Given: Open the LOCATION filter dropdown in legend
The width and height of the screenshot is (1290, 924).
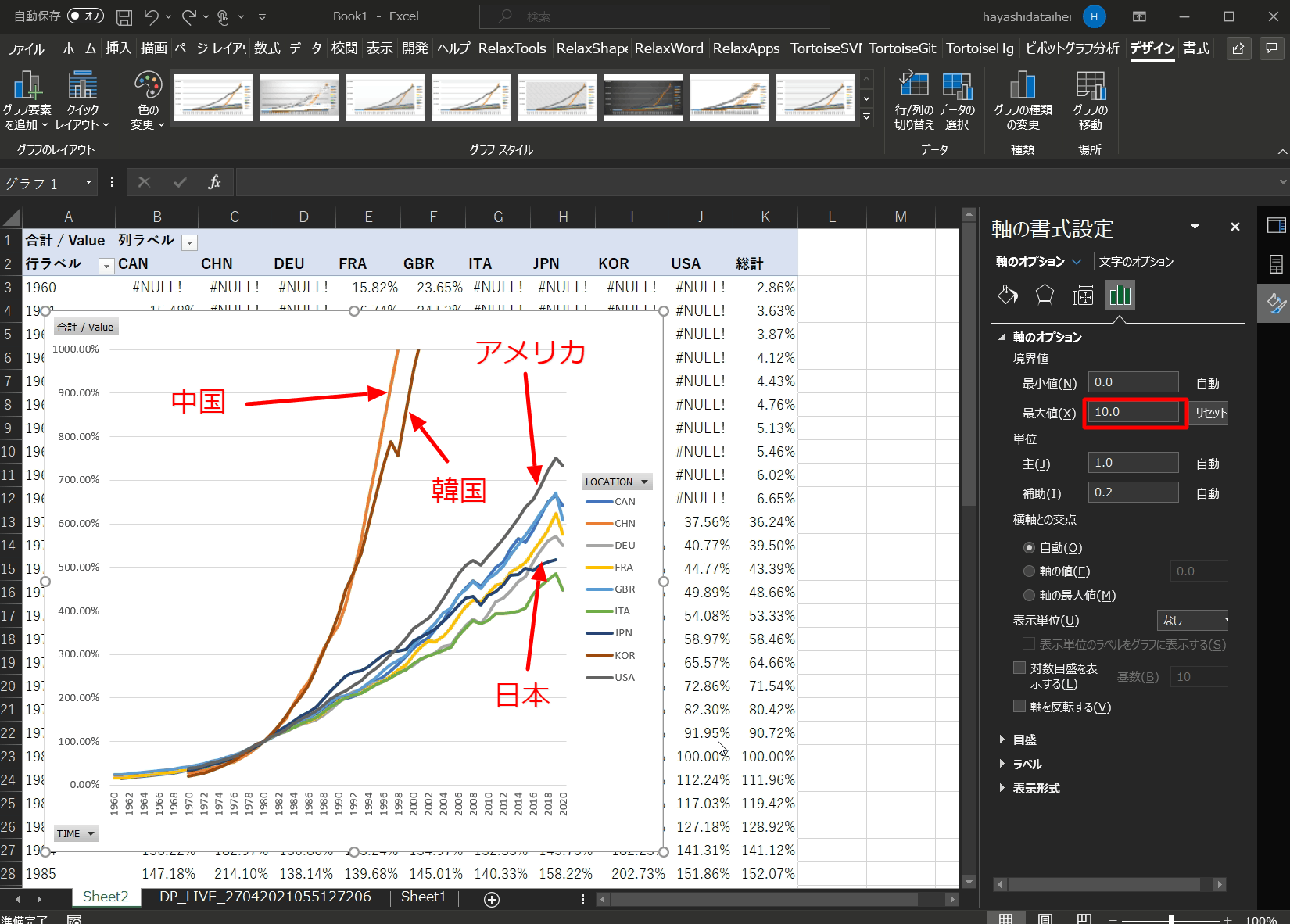Looking at the screenshot, I should point(644,482).
